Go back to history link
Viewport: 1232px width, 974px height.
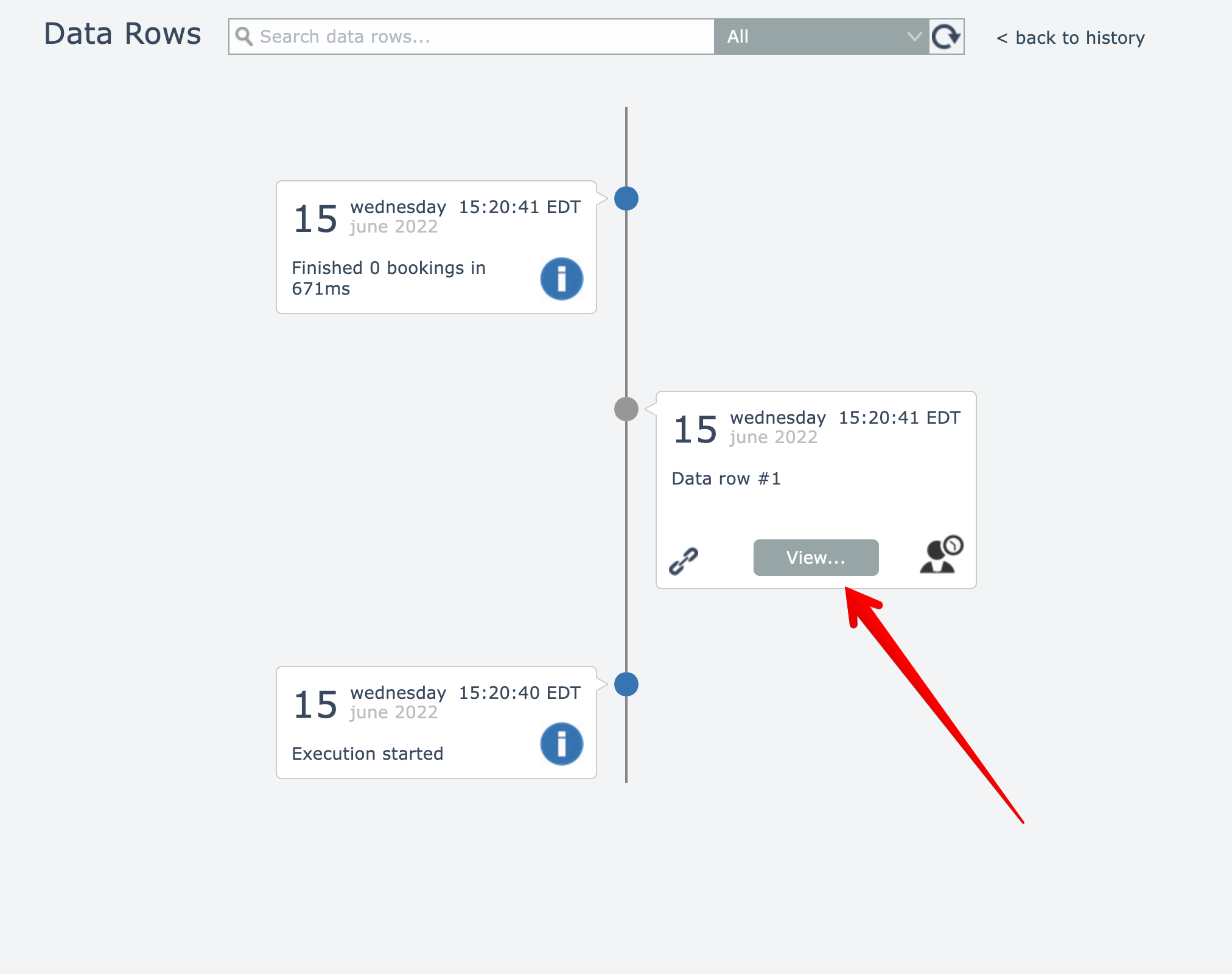(x=1071, y=38)
